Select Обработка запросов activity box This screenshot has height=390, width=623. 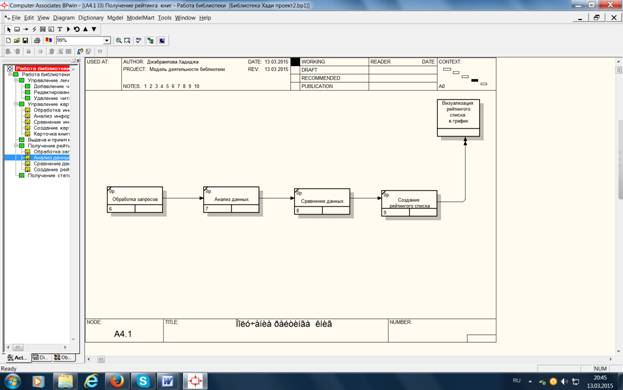click(x=135, y=199)
